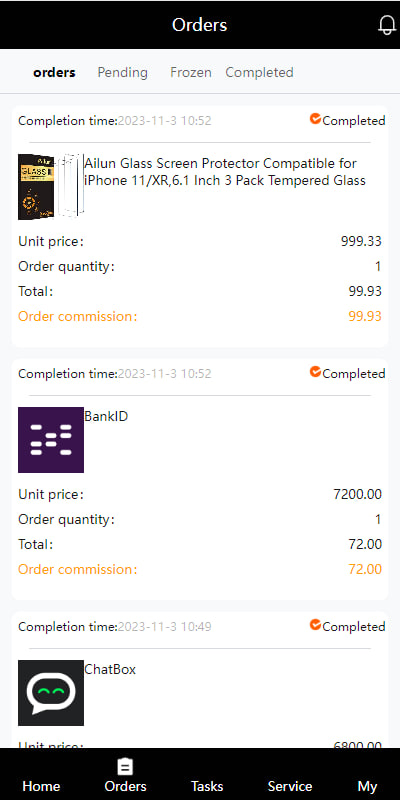Screen dimensions: 400x800
Task: Switch to the Completed tab
Action: 259,72
